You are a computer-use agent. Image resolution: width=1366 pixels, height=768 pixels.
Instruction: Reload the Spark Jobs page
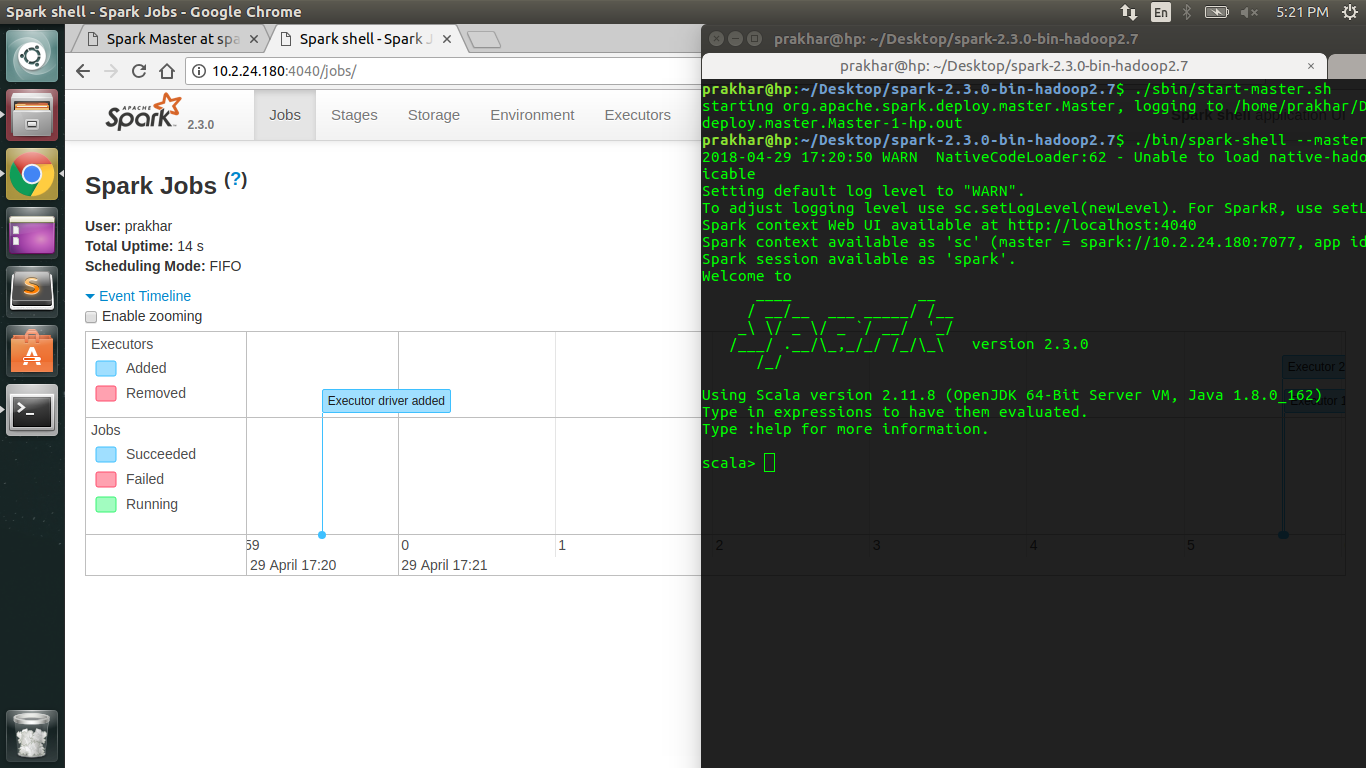[x=139, y=71]
